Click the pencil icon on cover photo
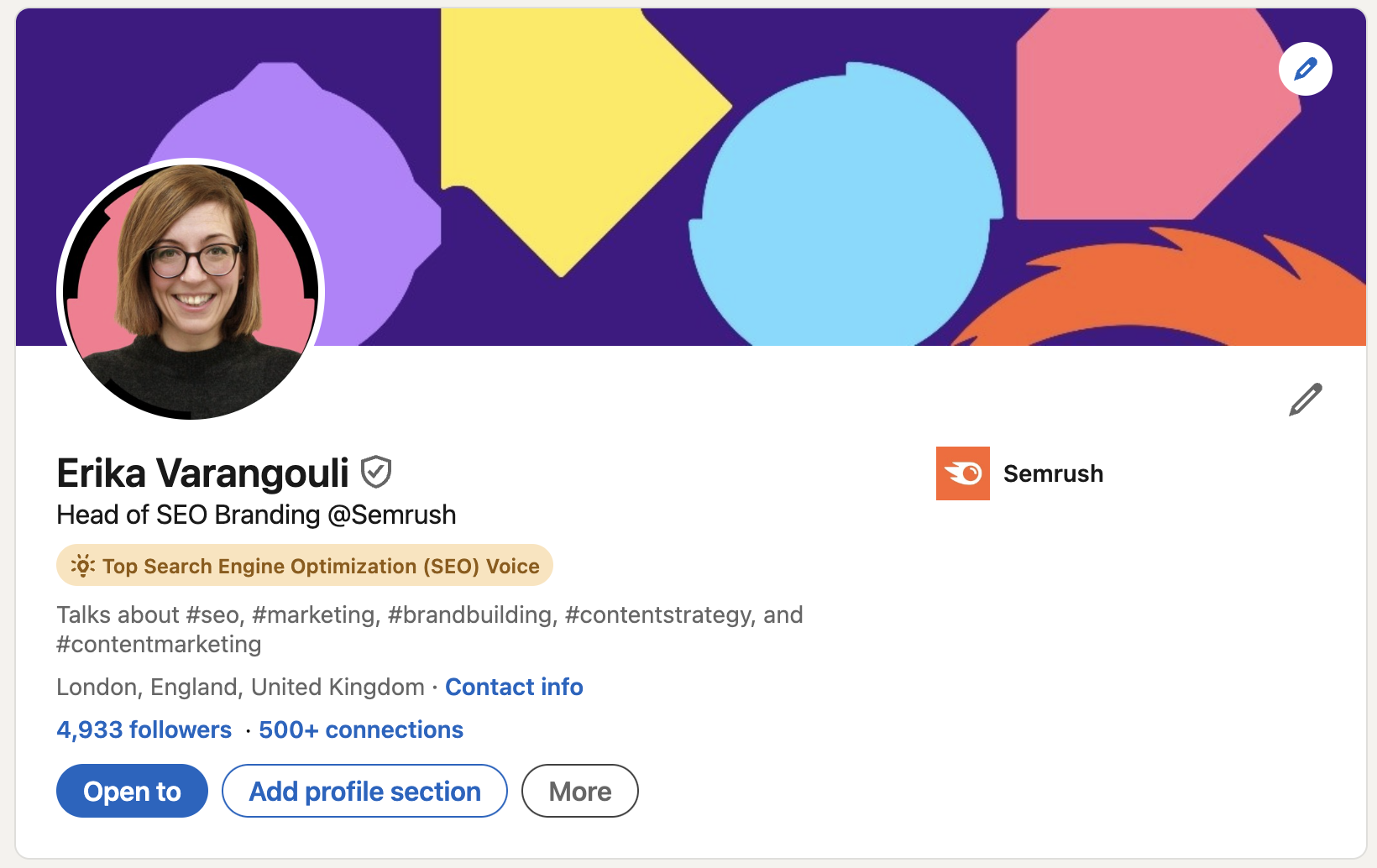 [x=1305, y=69]
